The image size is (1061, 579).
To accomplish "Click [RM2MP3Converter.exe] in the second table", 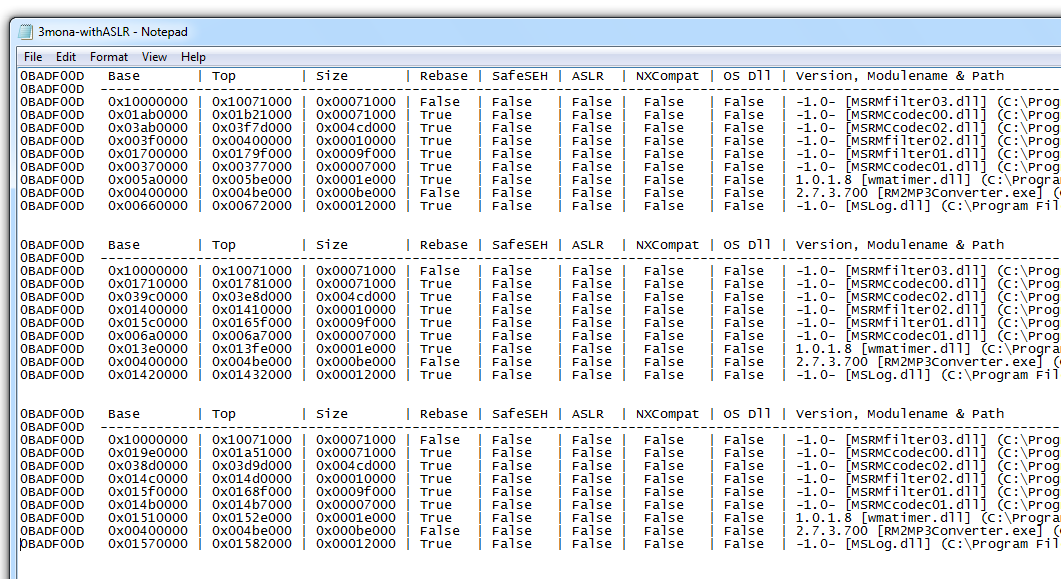I will [x=960, y=362].
